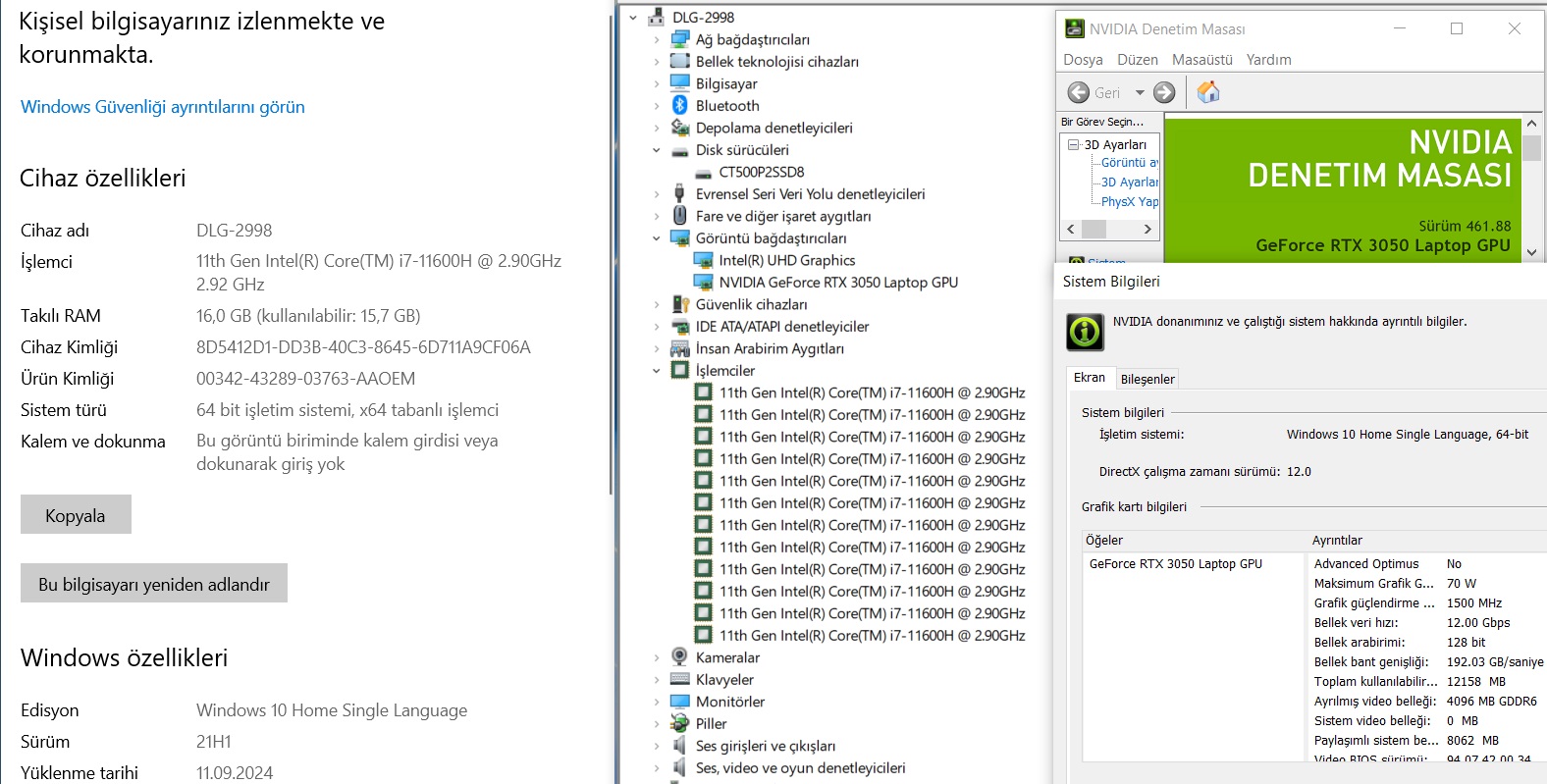Viewport: 1547px width, 784px height.
Task: Click the Evrensel Seri Veri Yolu USB icon
Action: [x=679, y=193]
